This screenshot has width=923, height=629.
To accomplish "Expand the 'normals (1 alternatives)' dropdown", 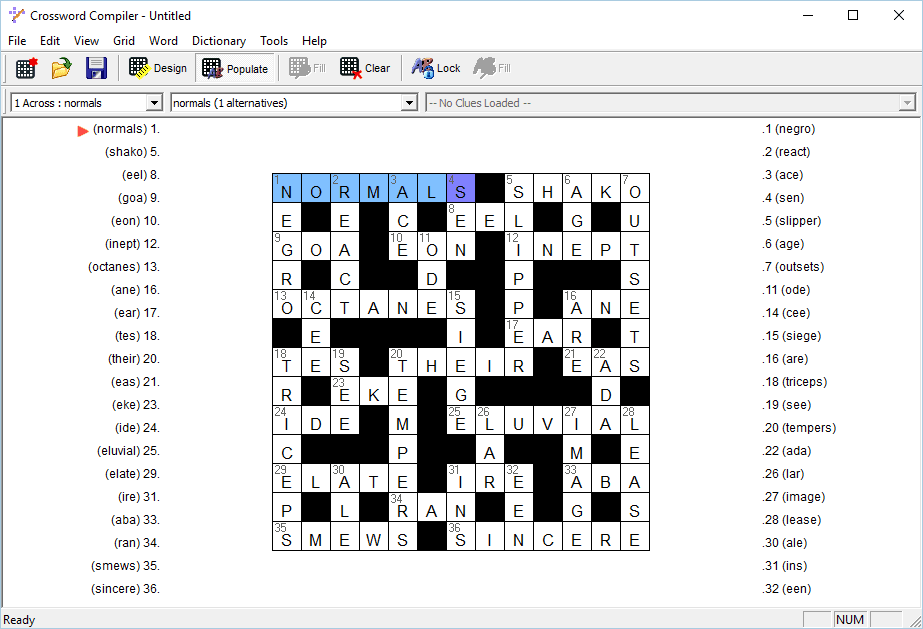I will click(409, 103).
